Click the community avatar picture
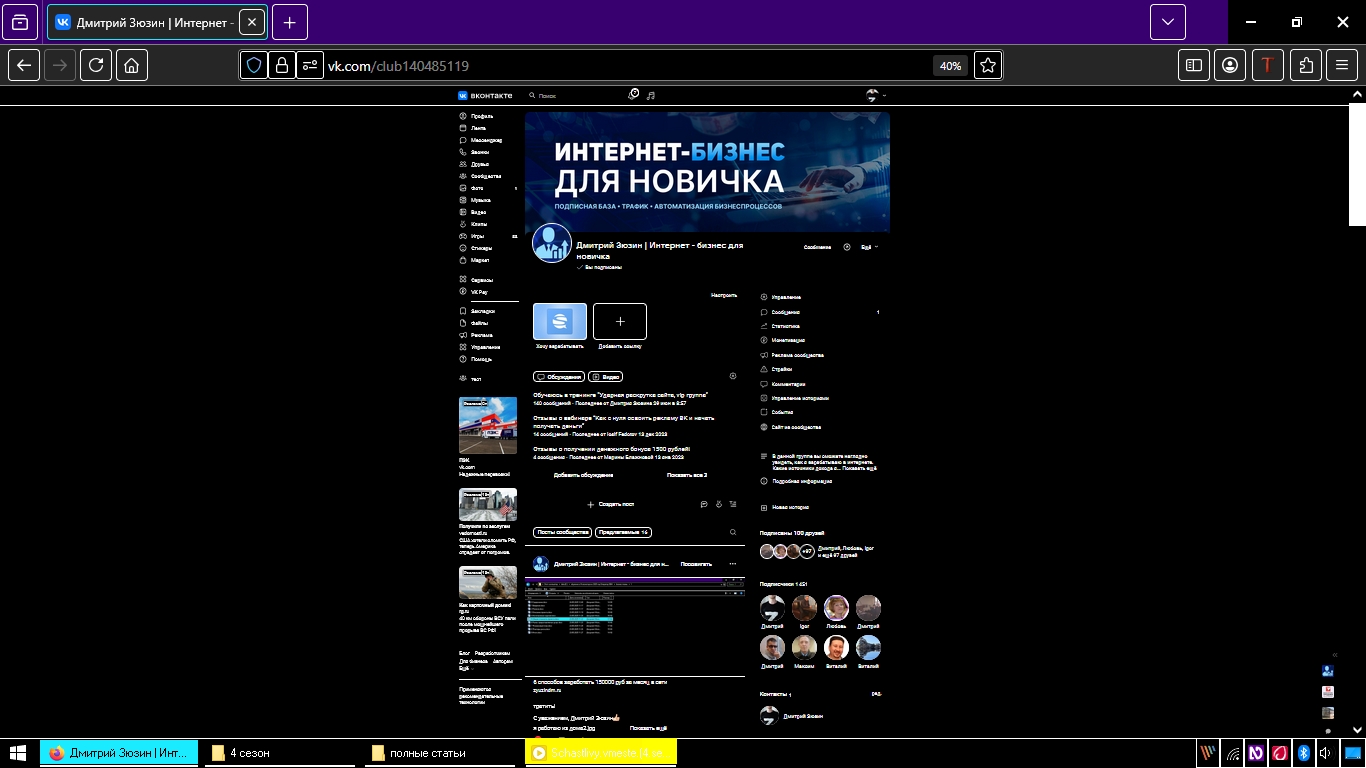This screenshot has height=768, width=1366. 552,243
